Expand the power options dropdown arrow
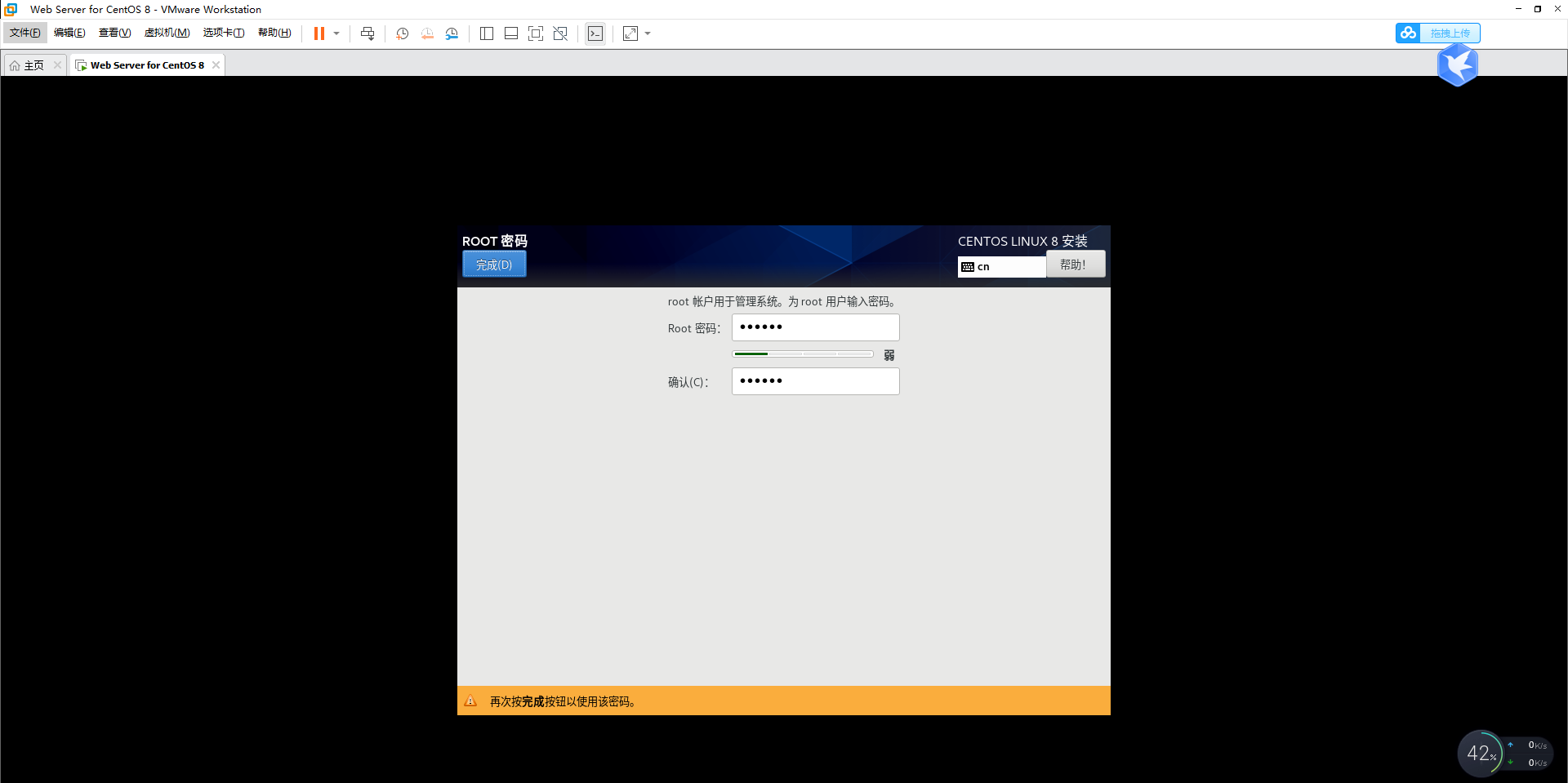 (336, 33)
